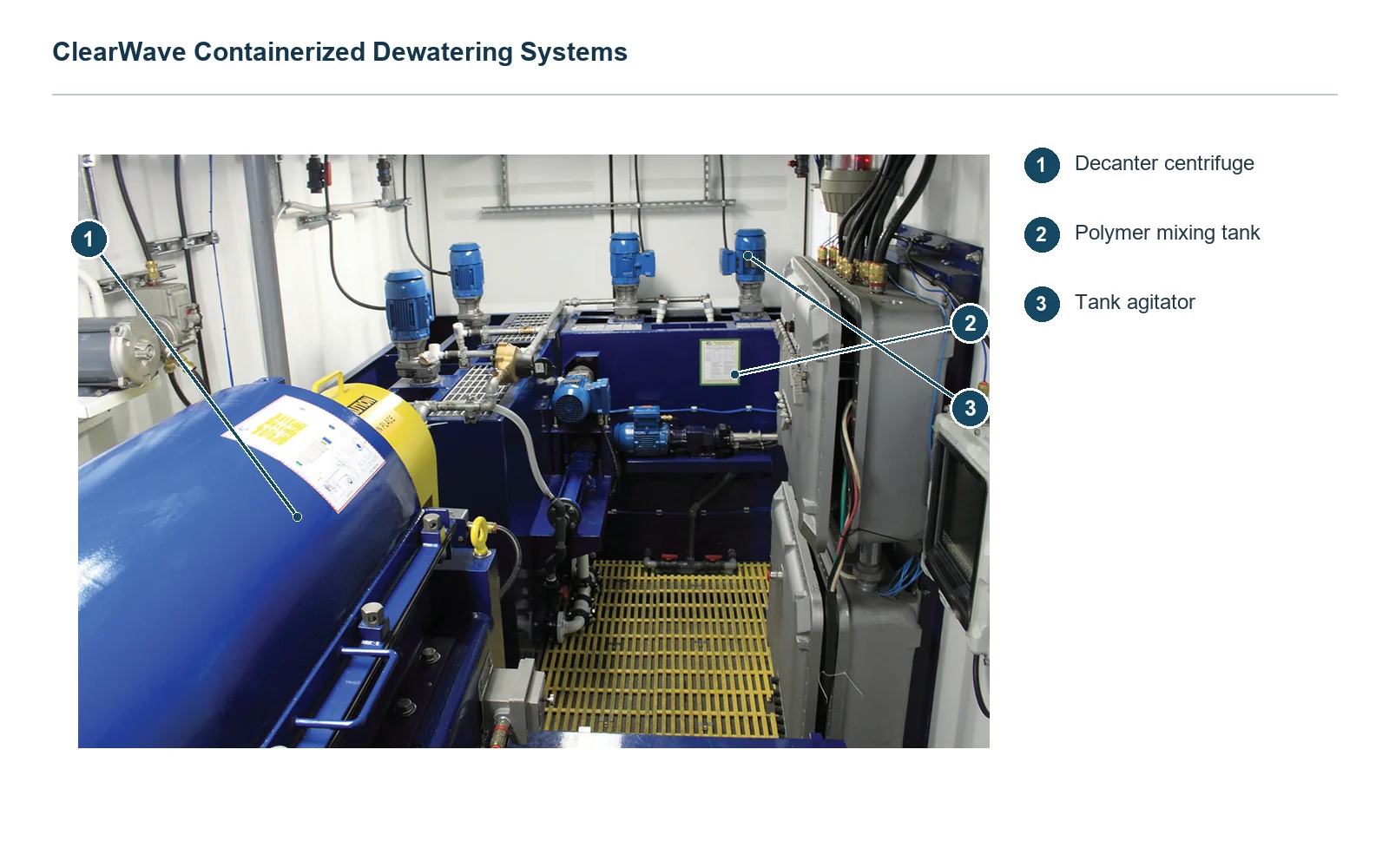The height and width of the screenshot is (868, 1389).
Task: Click the 'Decanter centrifuge' legend label
Action: coord(1164,163)
